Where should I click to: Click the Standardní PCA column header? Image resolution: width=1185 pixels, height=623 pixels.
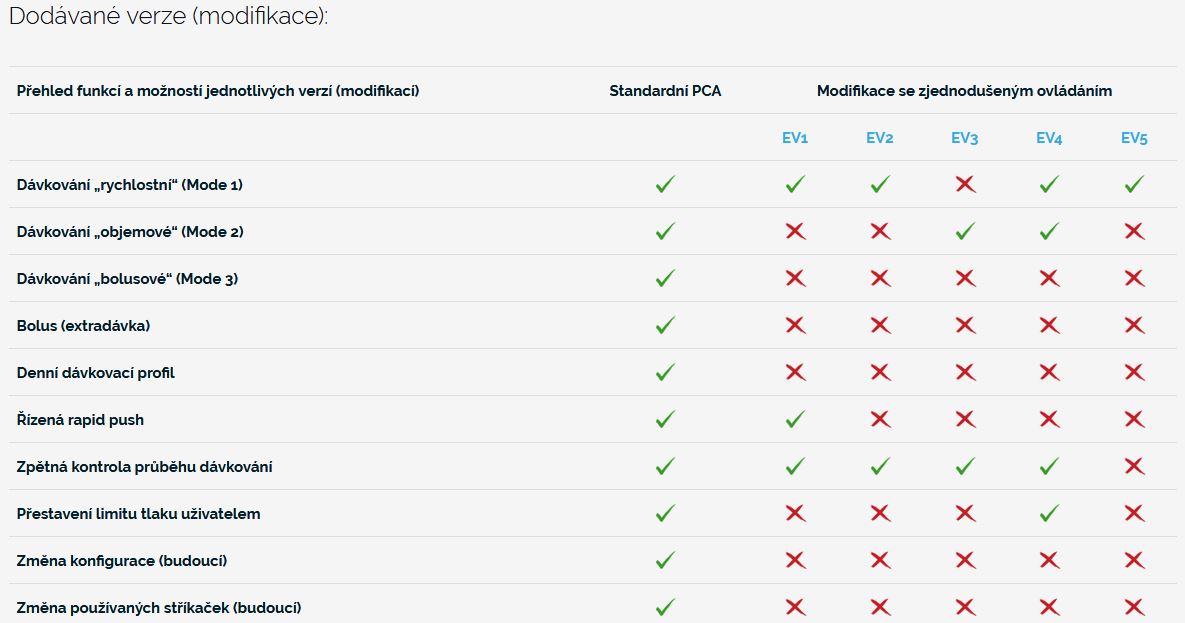click(665, 91)
